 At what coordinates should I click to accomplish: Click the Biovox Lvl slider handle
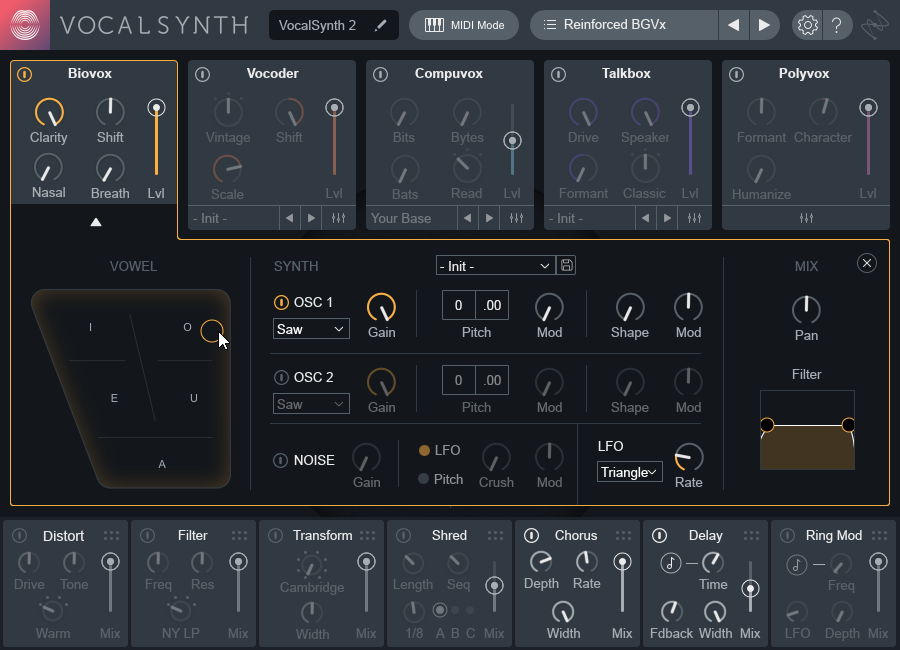point(156,108)
